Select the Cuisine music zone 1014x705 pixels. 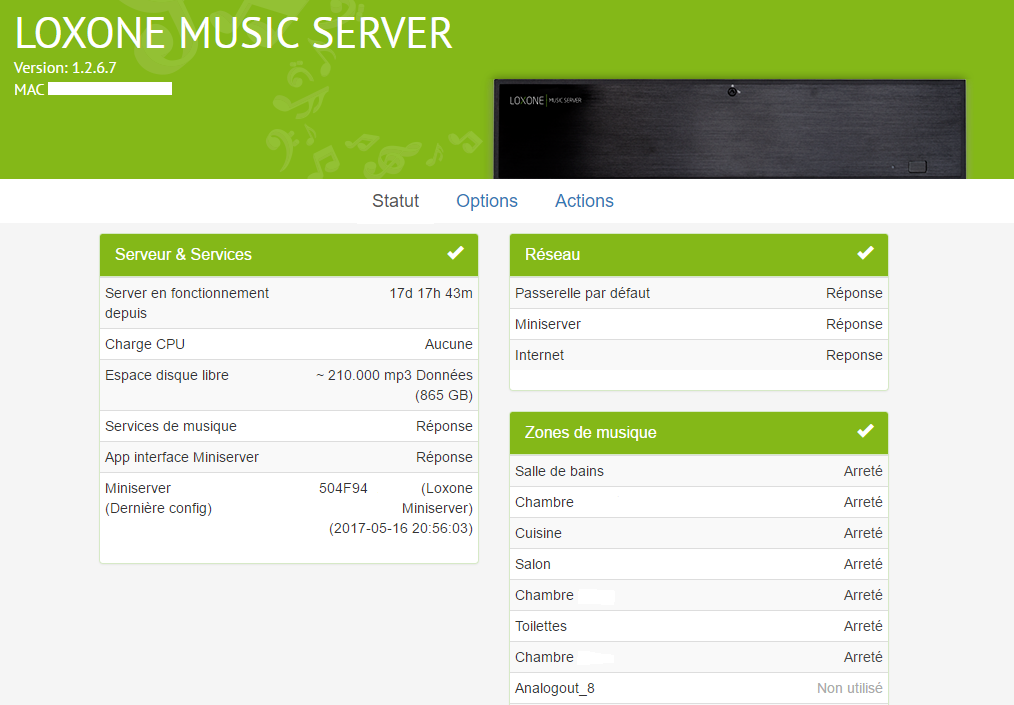pos(698,533)
